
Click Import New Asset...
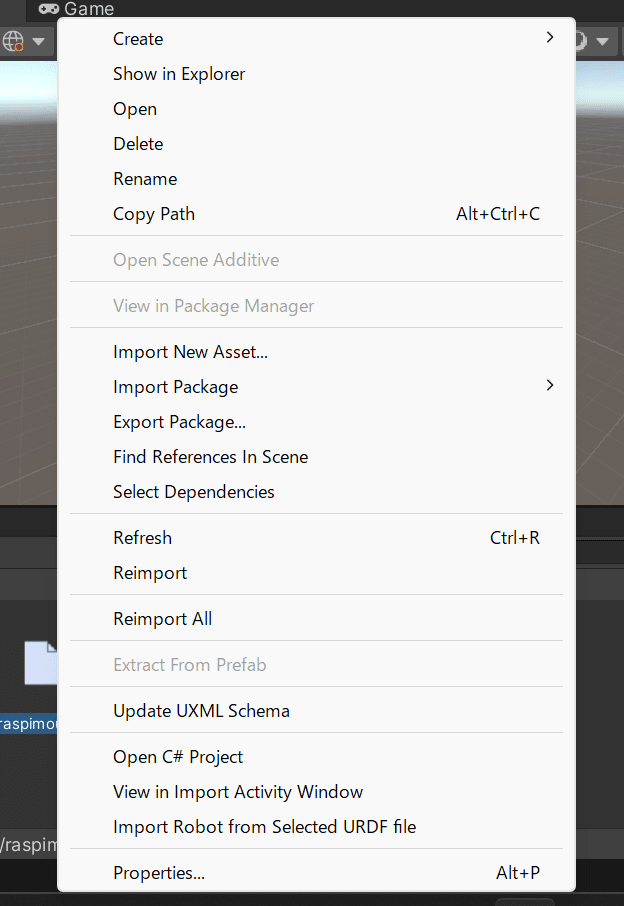tap(190, 352)
